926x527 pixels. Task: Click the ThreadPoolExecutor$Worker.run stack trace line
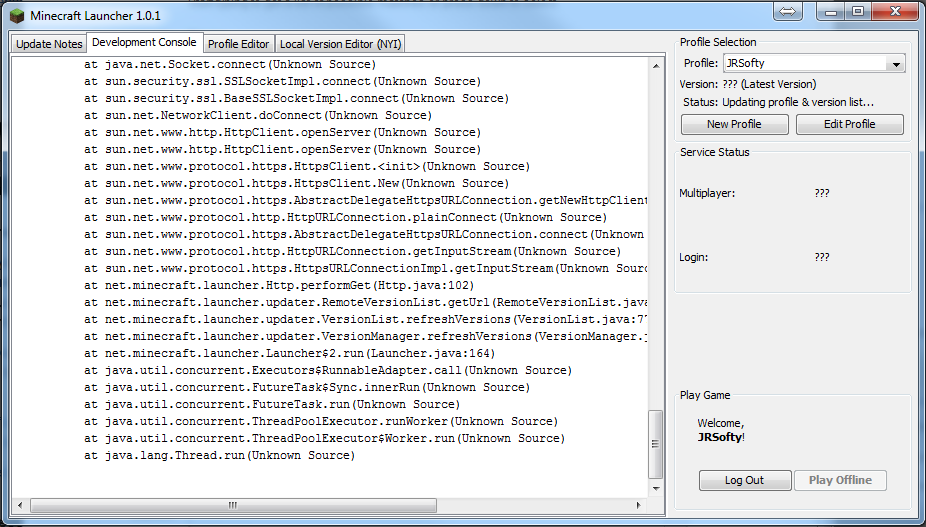click(324, 439)
